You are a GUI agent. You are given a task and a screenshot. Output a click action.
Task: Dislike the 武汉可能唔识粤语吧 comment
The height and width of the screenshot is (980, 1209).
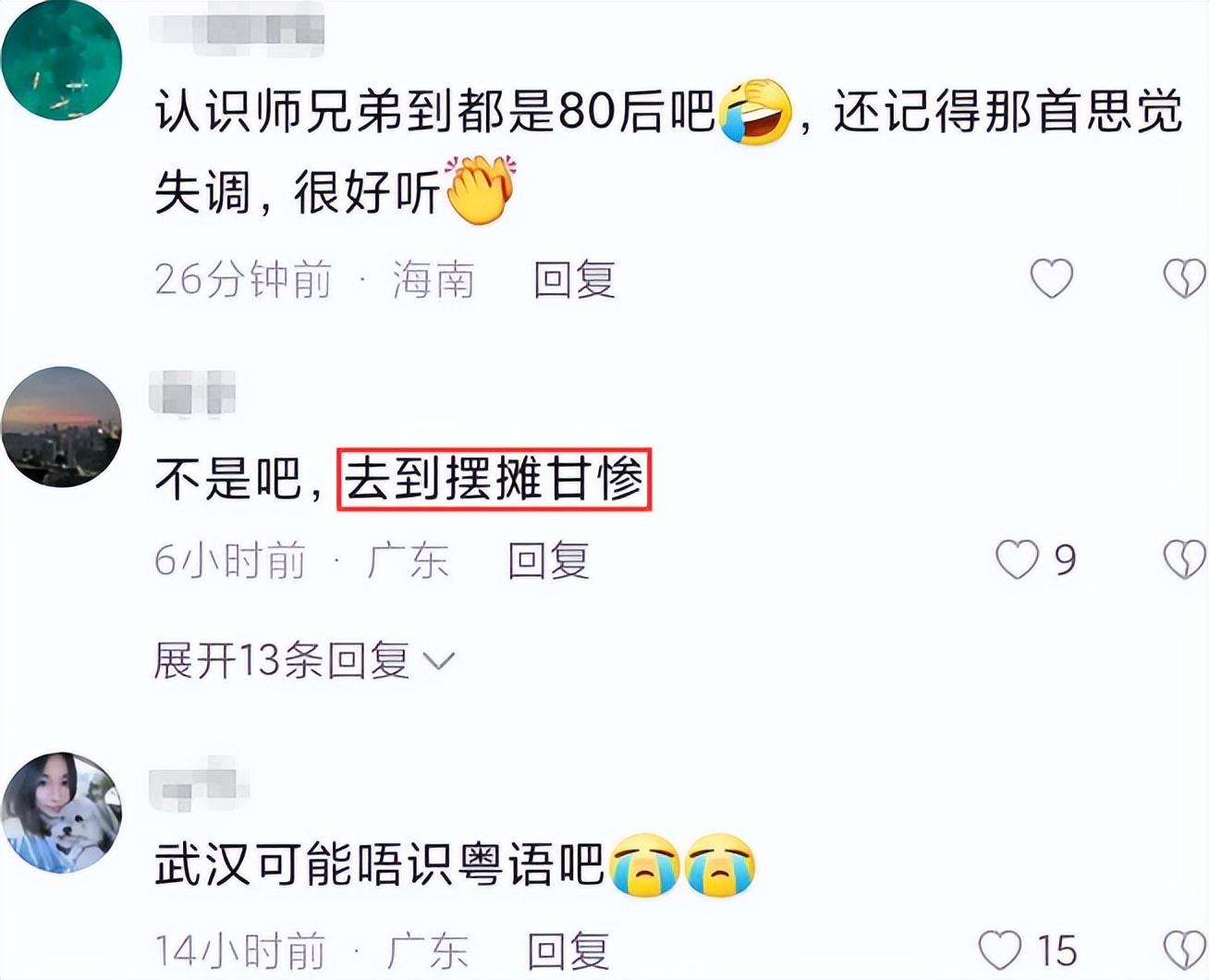tap(1185, 950)
